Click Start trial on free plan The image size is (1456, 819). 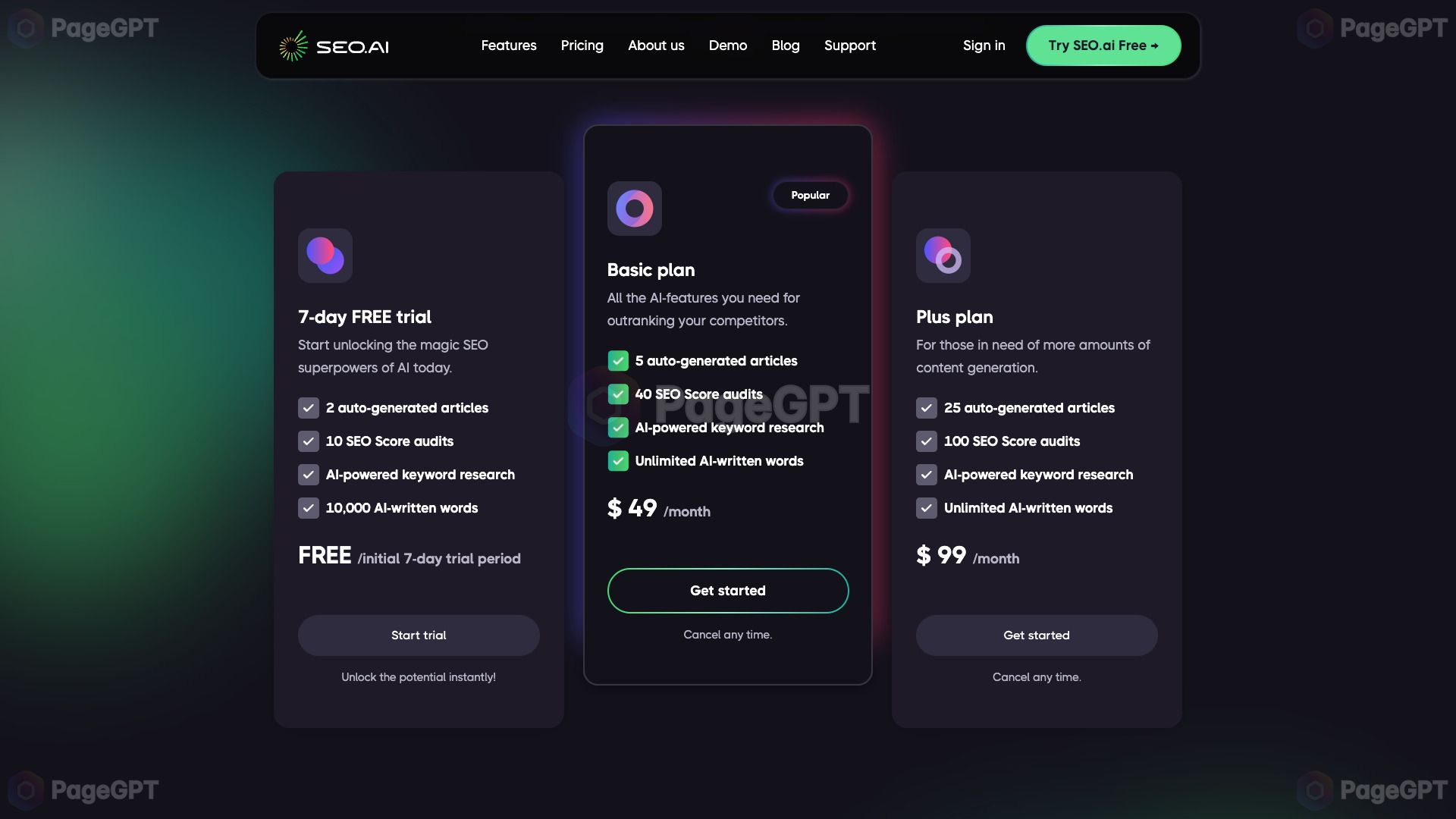[419, 635]
